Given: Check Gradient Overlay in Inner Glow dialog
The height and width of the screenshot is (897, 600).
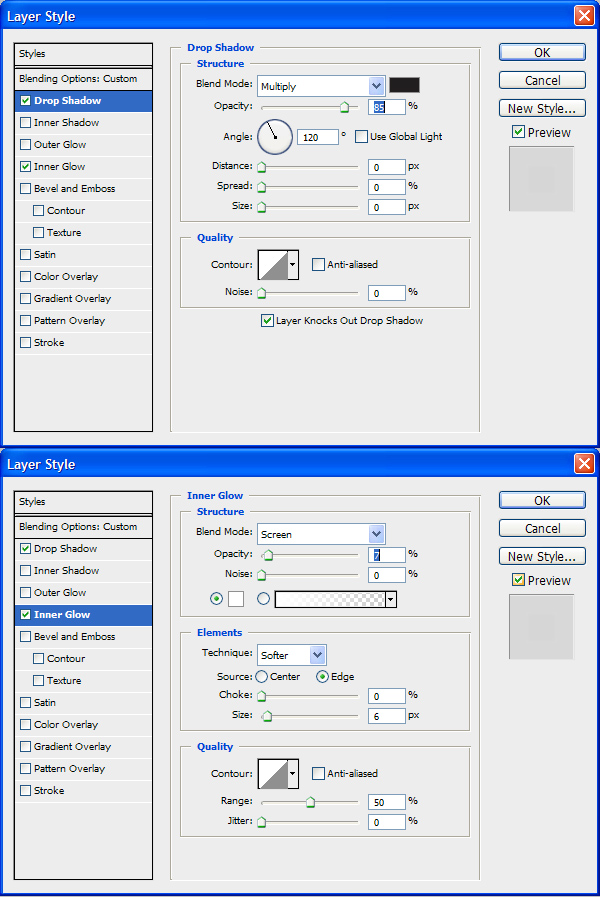Looking at the screenshot, I should [25, 747].
